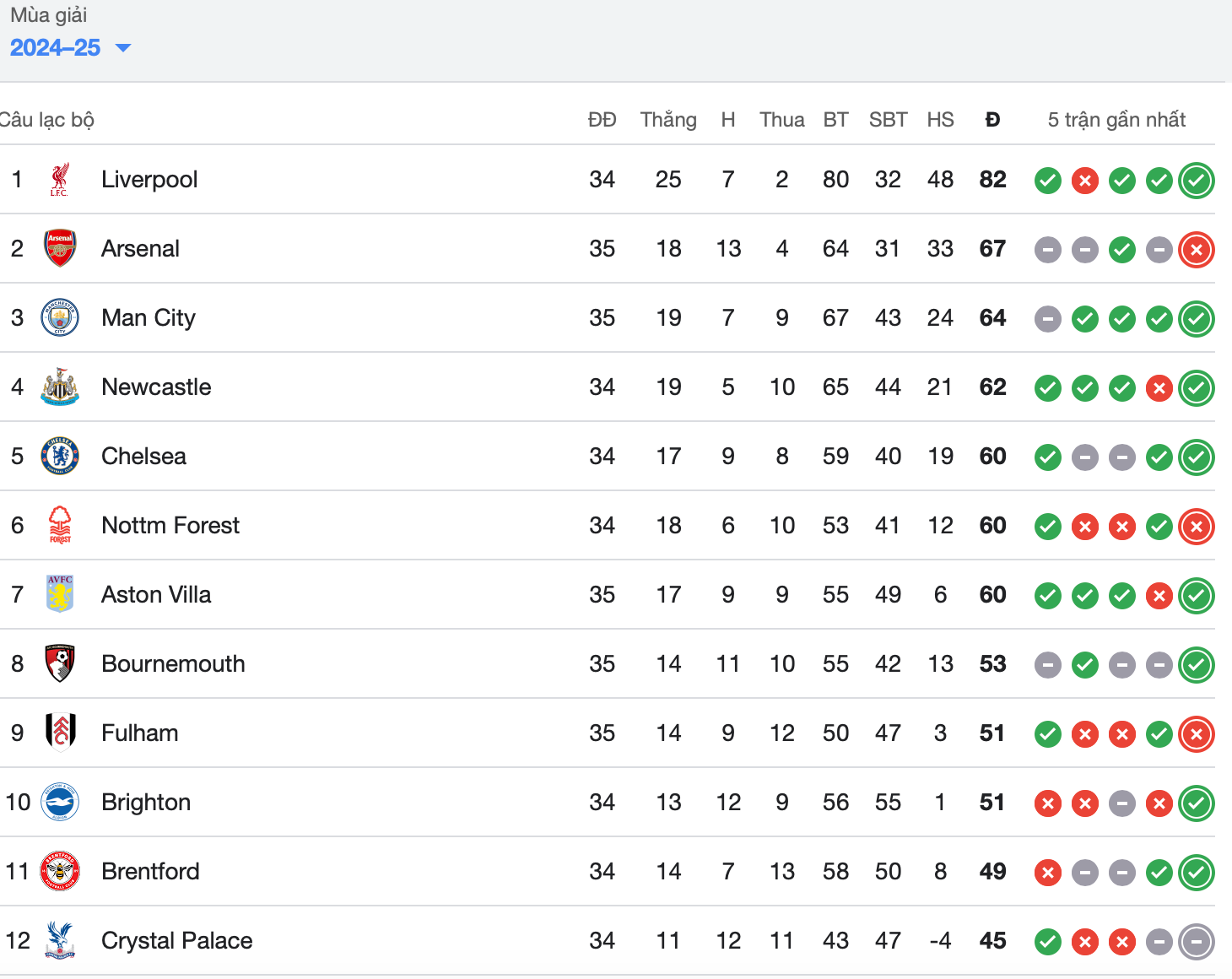Open the Brighton team link
1232x979 pixels.
point(146,803)
